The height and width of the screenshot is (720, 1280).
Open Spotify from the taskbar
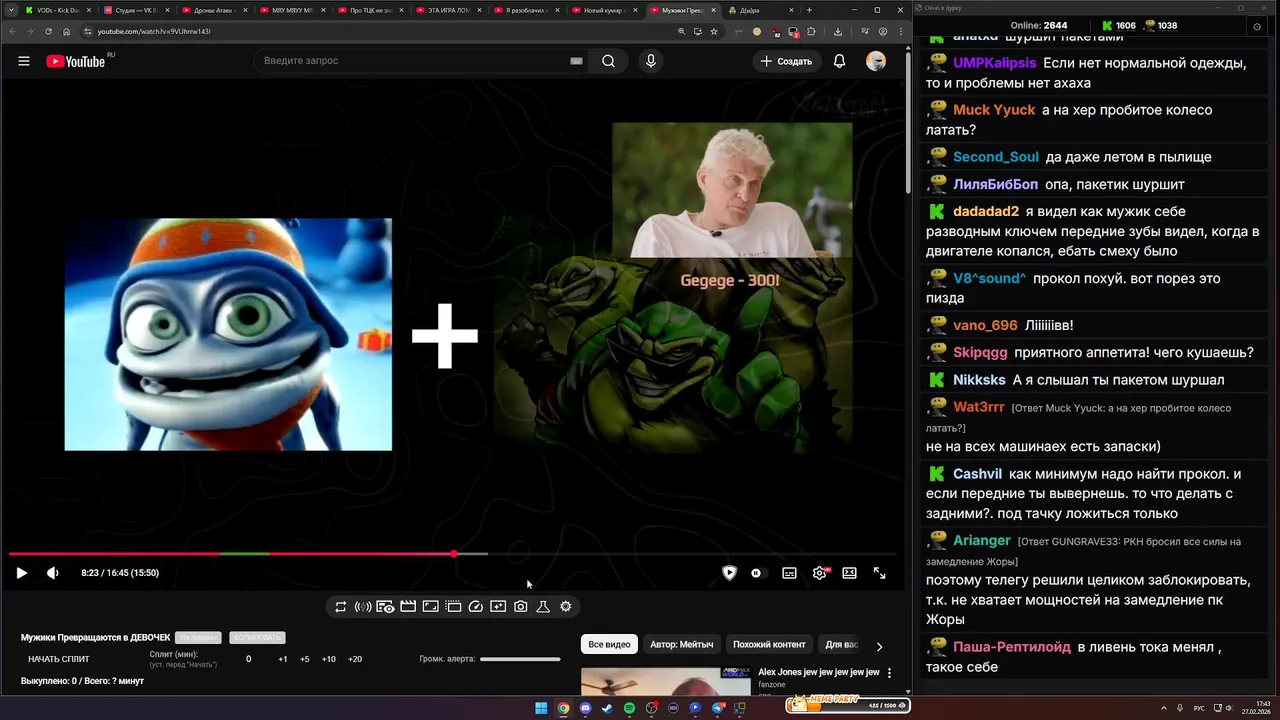coord(629,708)
